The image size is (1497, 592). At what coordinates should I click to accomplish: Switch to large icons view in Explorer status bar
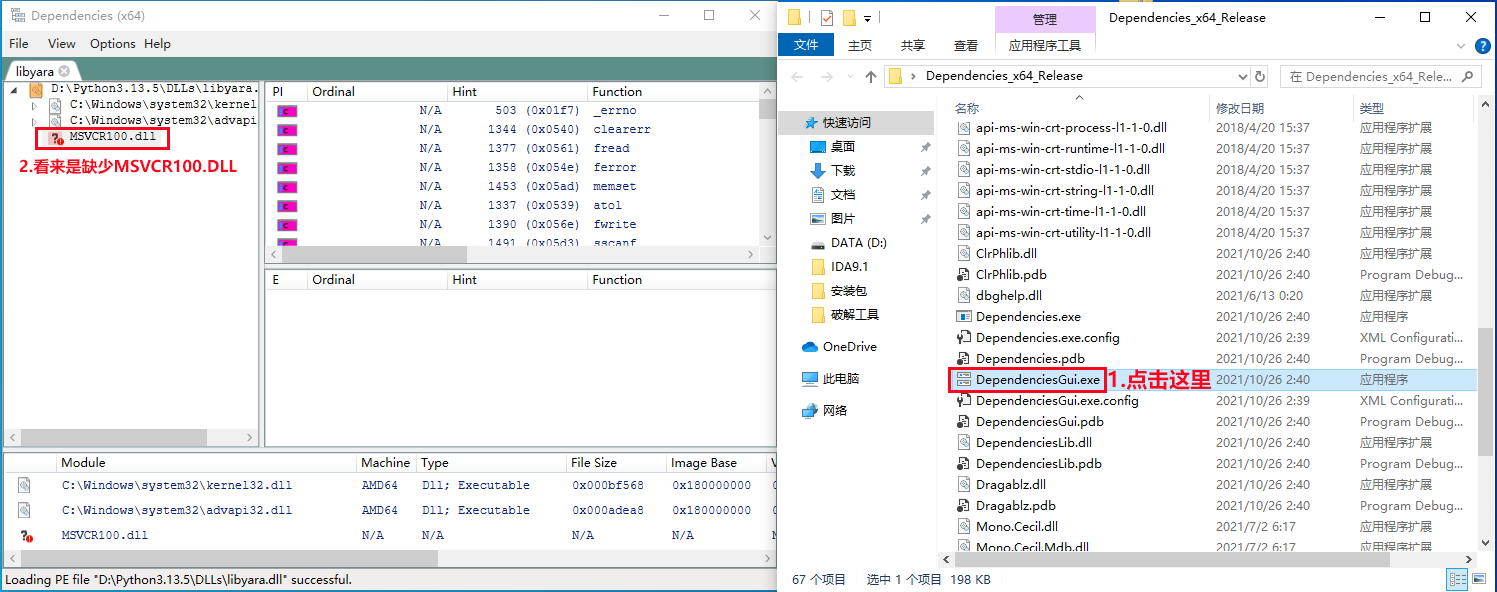1480,579
